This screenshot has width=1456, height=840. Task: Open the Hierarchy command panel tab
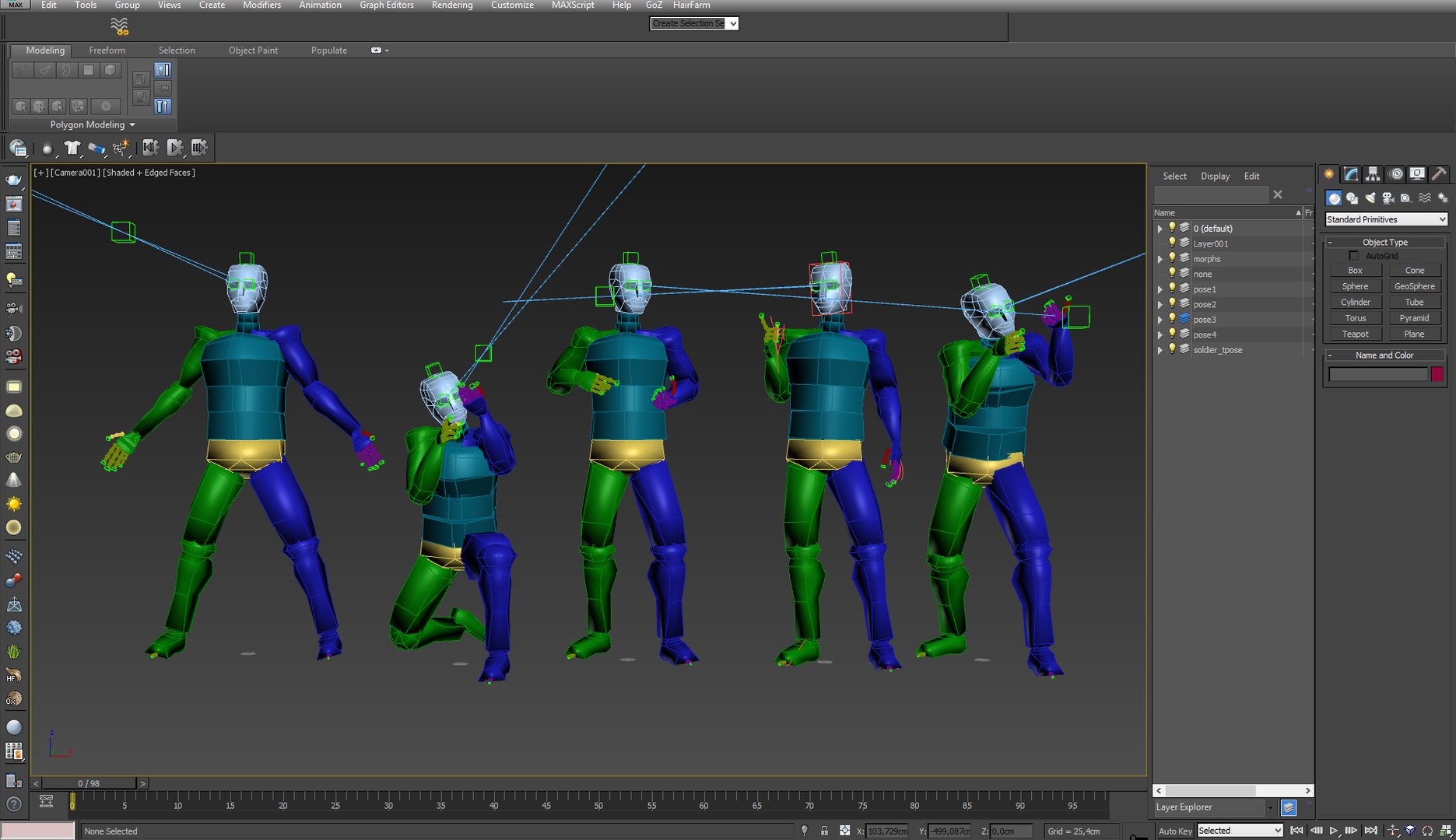pyautogui.click(x=1373, y=174)
